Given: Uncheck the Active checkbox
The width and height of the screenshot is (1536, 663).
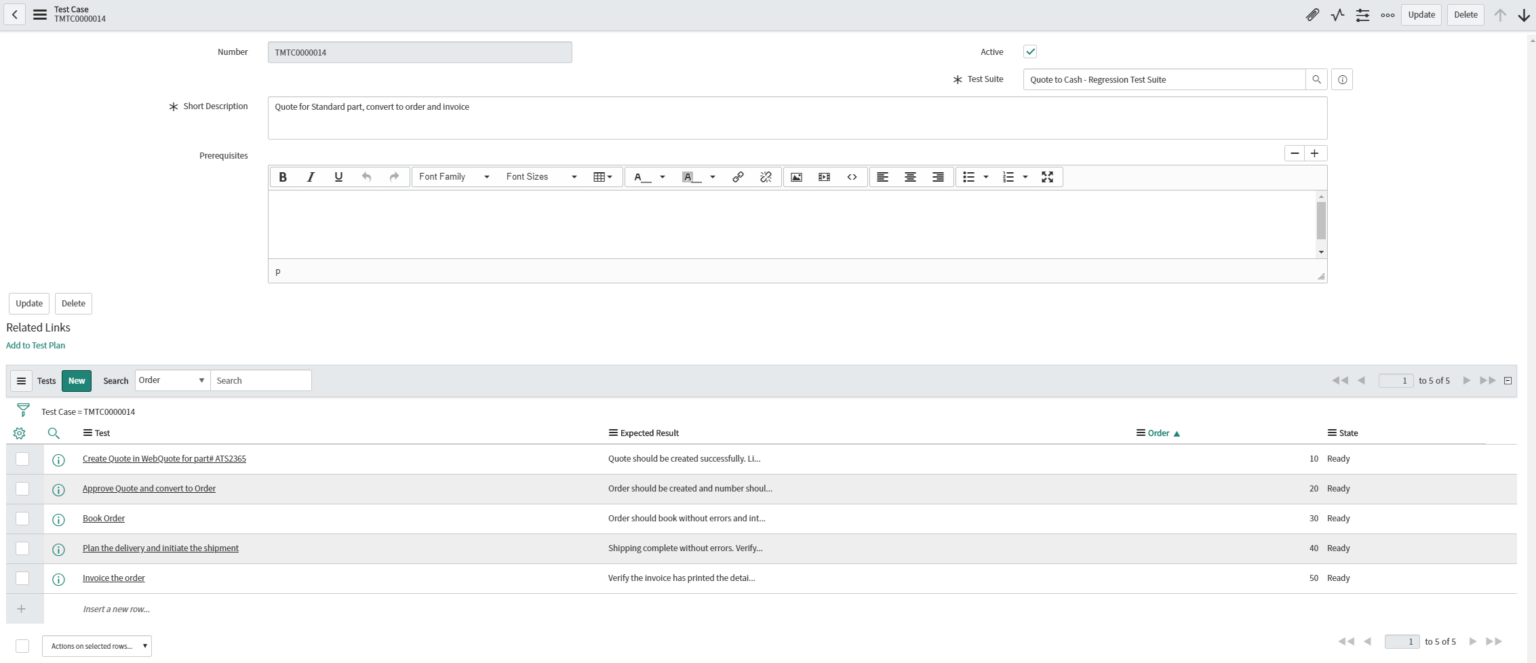Looking at the screenshot, I should coord(1030,51).
